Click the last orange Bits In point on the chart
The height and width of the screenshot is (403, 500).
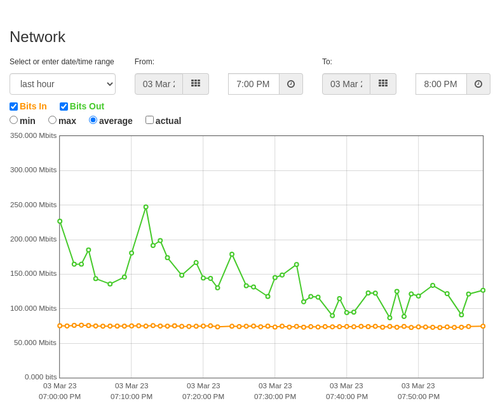pos(483,326)
